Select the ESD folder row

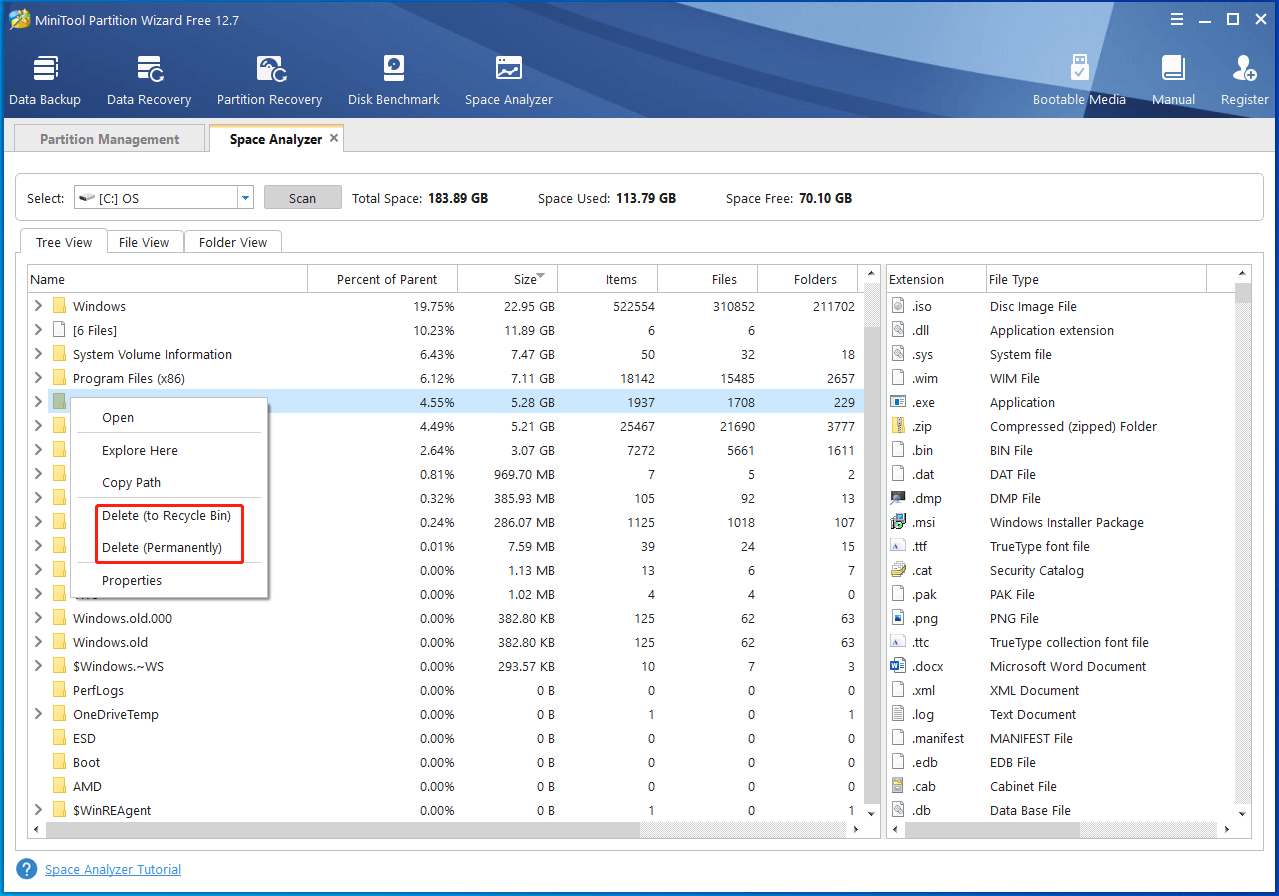(447, 738)
